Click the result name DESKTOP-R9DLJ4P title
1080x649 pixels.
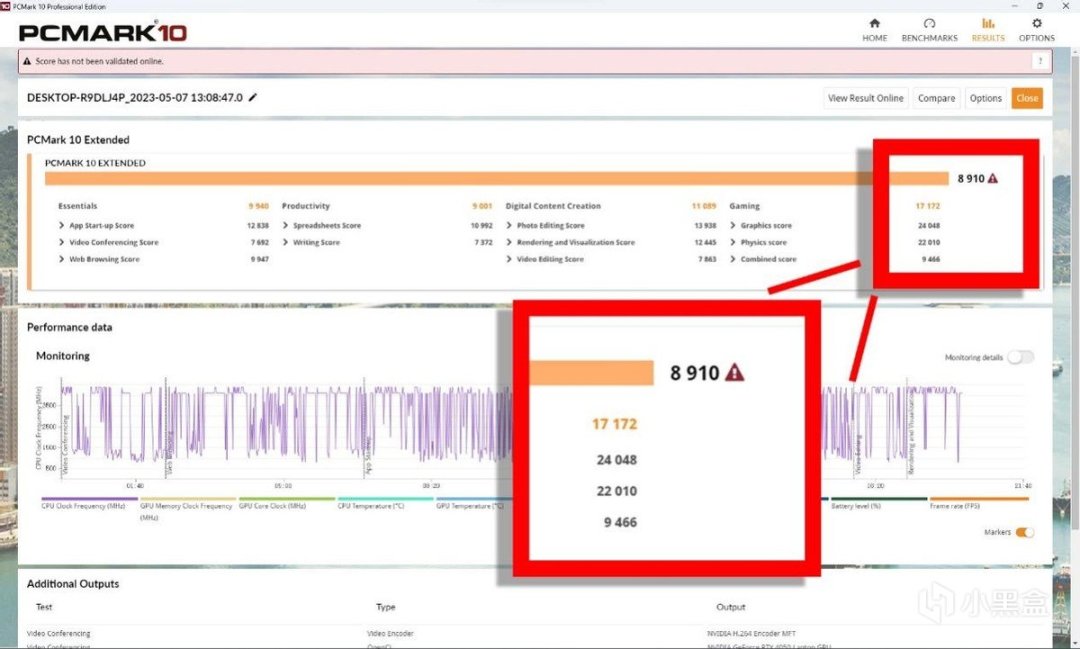click(x=134, y=98)
